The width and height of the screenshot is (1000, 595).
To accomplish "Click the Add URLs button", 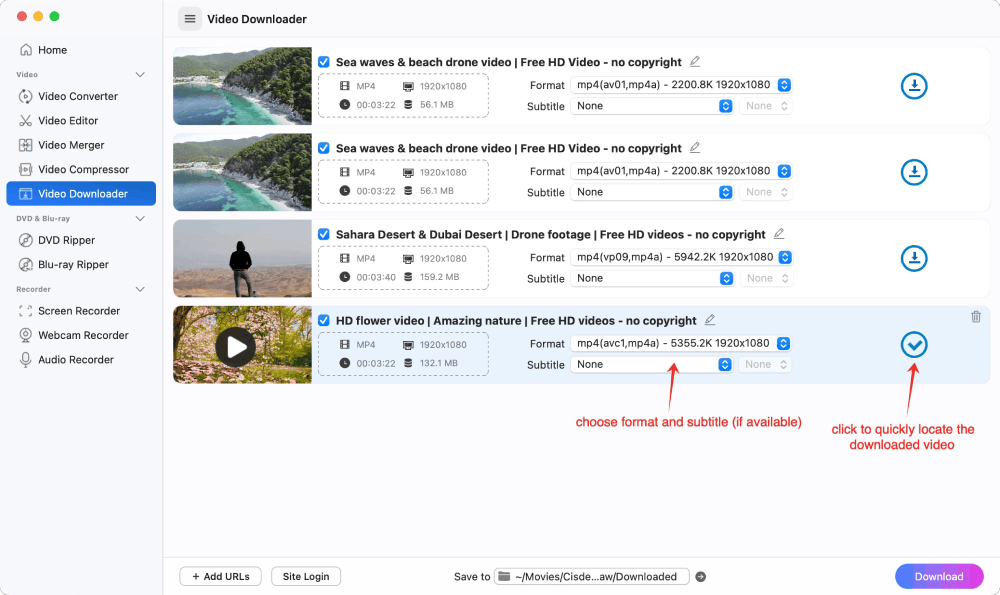I will click(221, 577).
